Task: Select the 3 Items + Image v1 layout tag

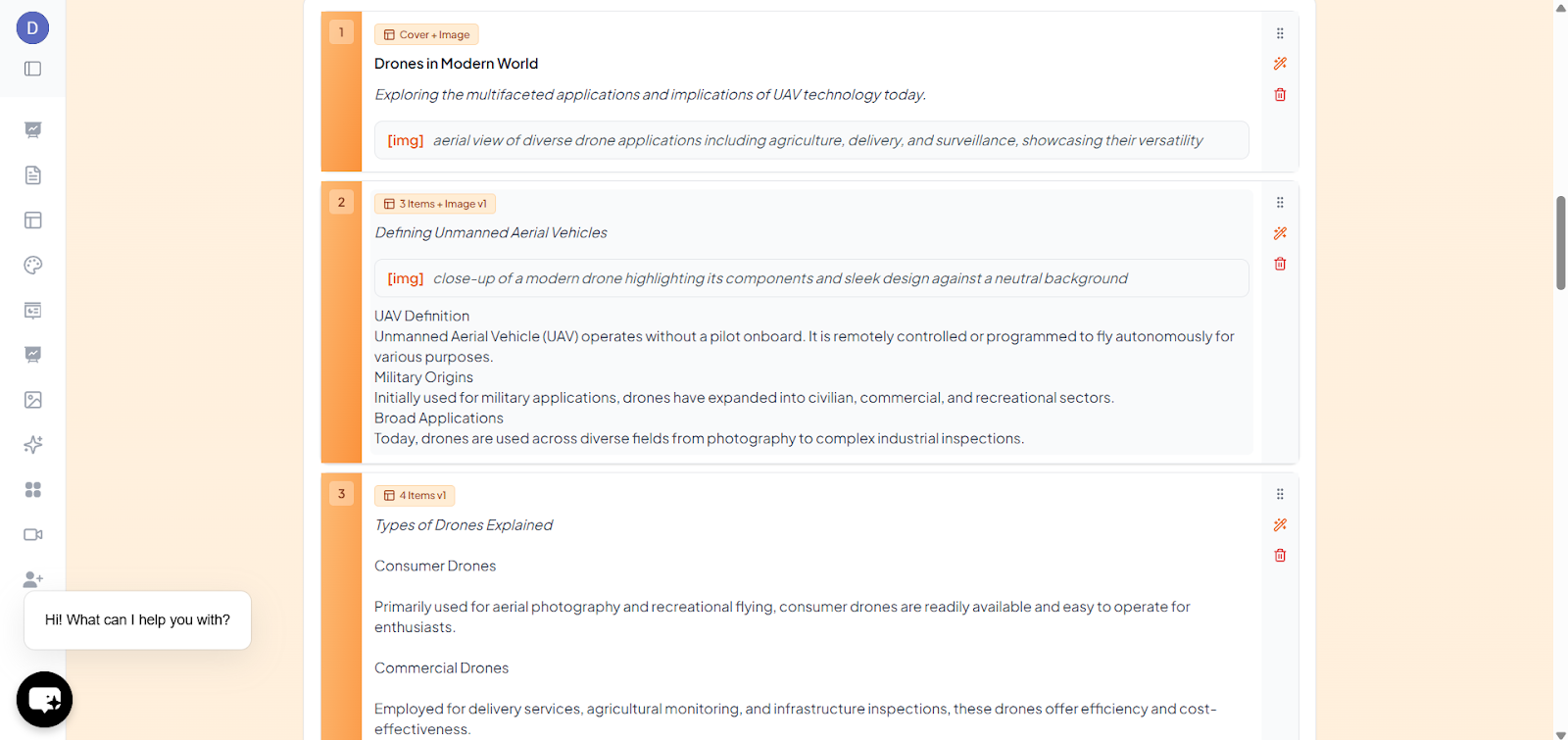Action: 434,204
